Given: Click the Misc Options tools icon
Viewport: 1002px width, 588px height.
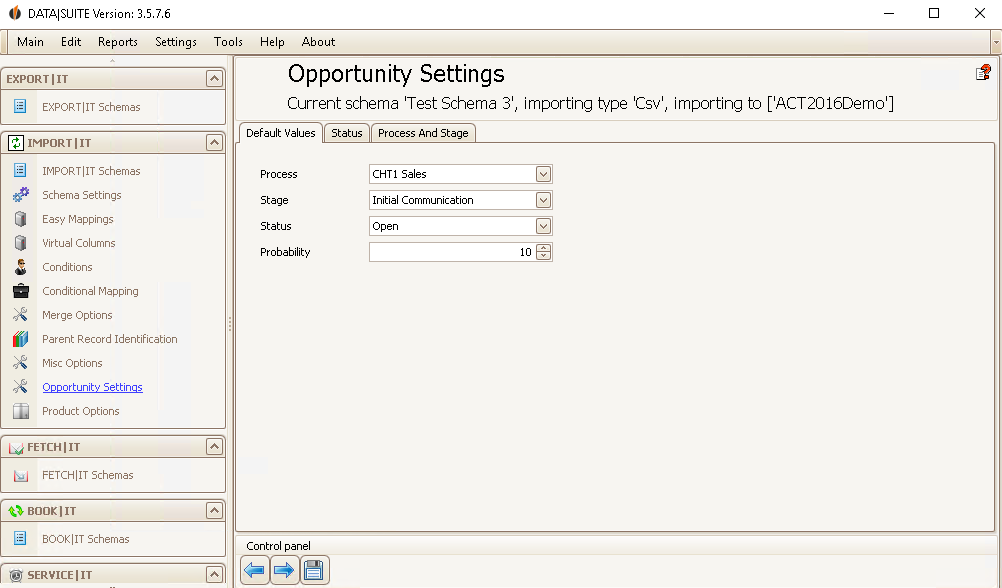Looking at the screenshot, I should point(20,362).
